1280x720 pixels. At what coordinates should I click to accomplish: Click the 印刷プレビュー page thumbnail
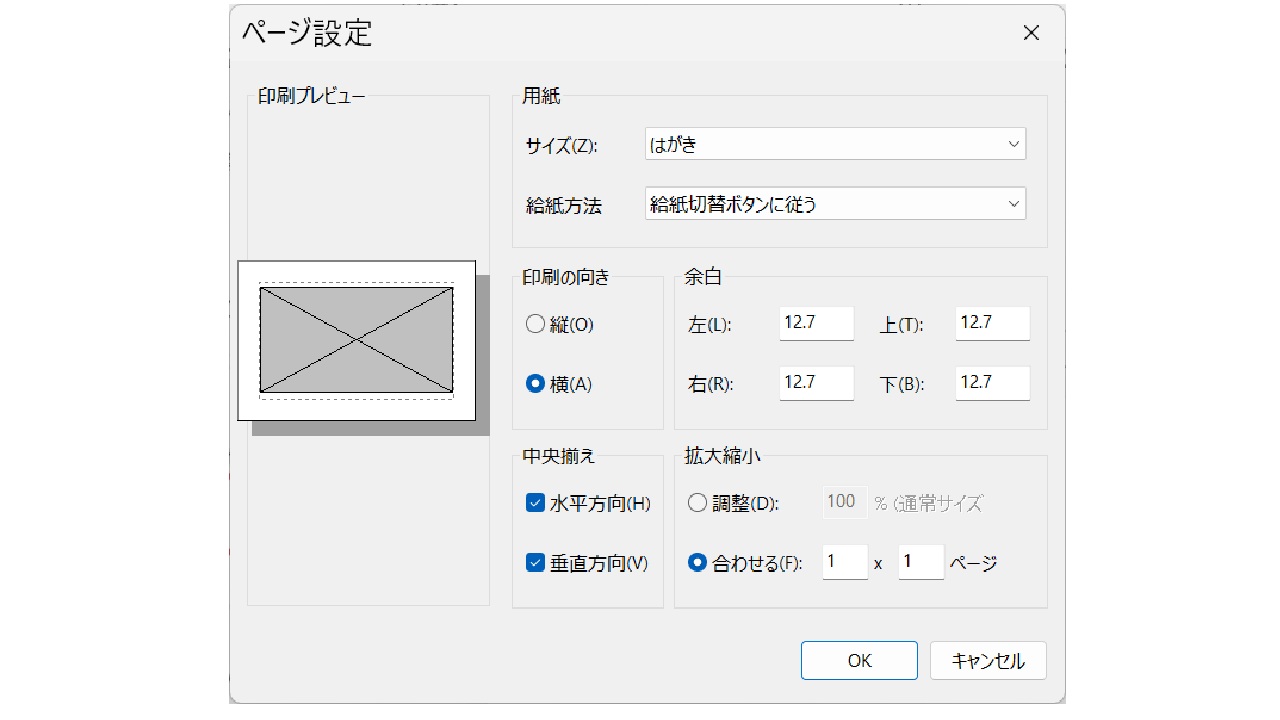coord(356,340)
